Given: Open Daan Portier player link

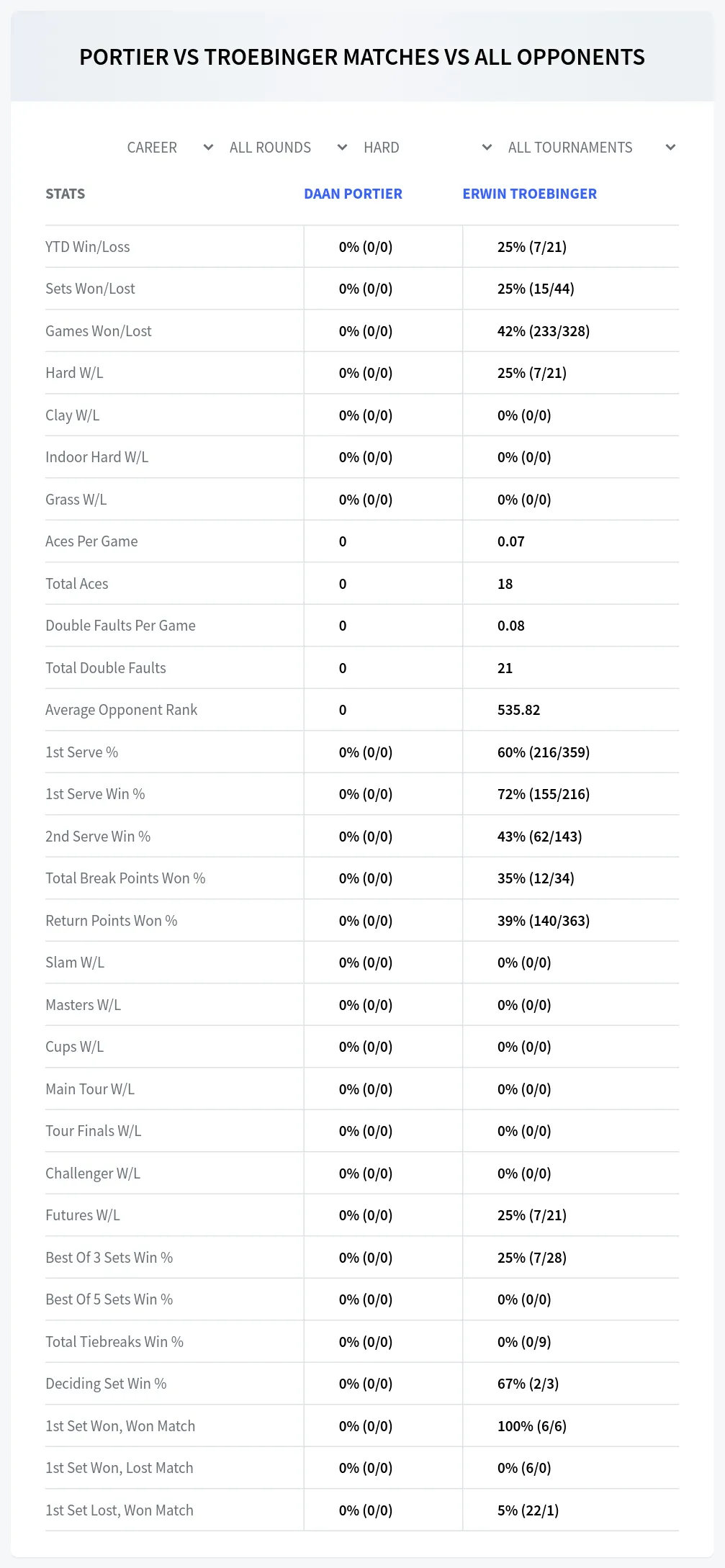Looking at the screenshot, I should coord(353,194).
